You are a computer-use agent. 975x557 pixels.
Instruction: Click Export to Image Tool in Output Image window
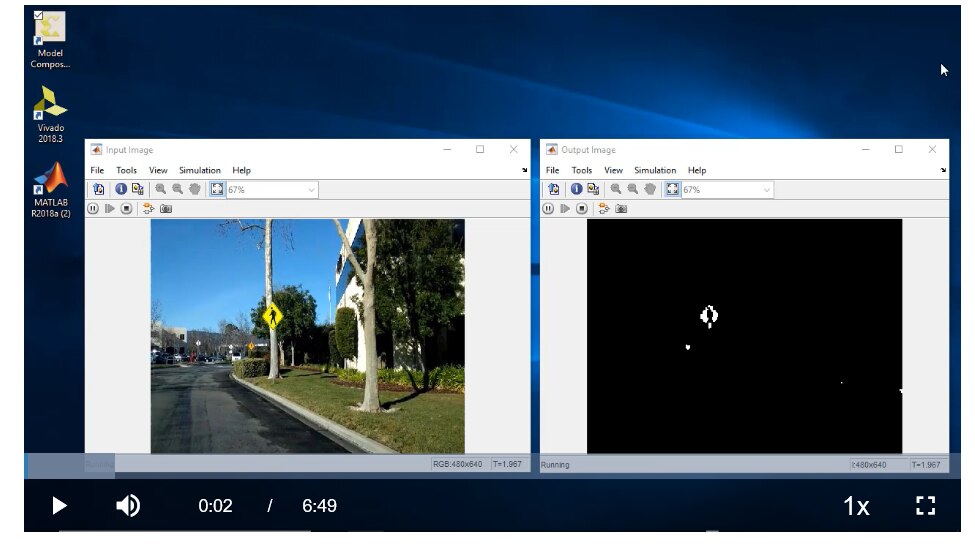(554, 189)
